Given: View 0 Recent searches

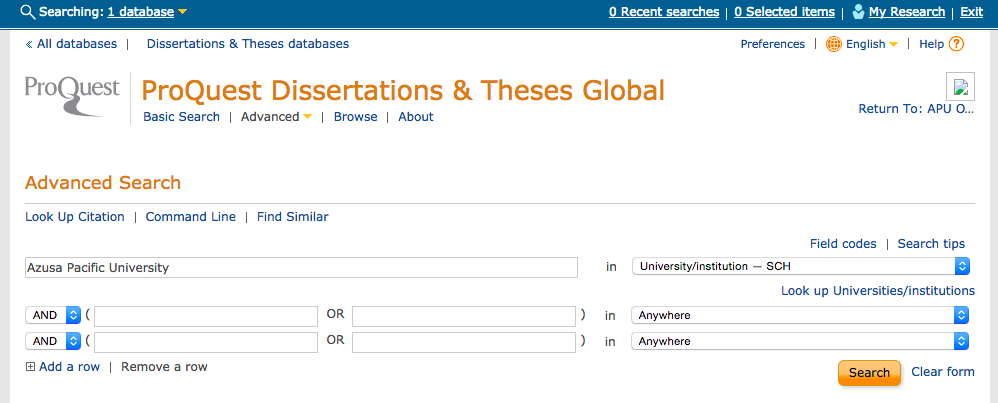Looking at the screenshot, I should click(x=664, y=11).
